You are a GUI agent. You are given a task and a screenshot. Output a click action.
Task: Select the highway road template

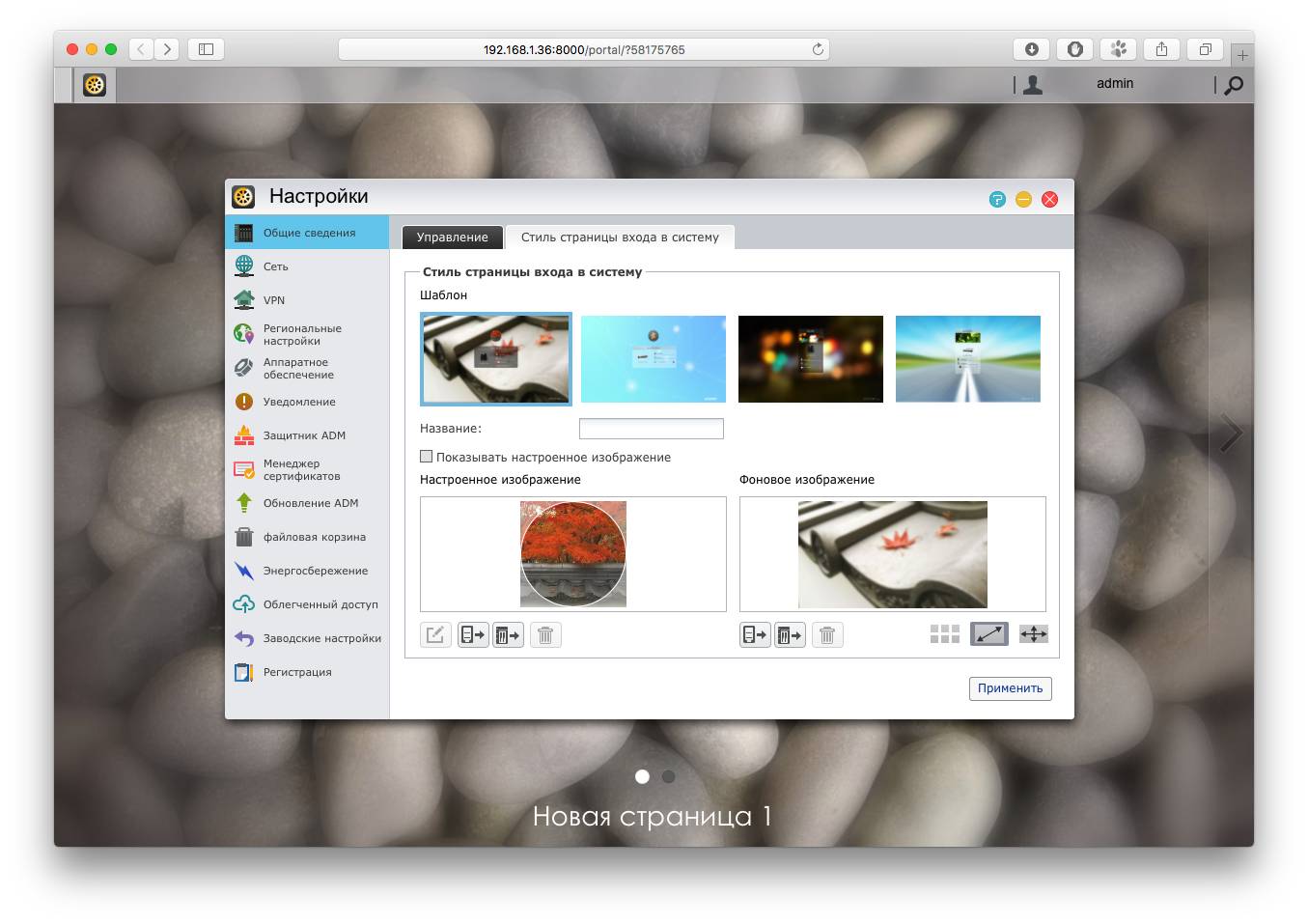click(x=968, y=358)
